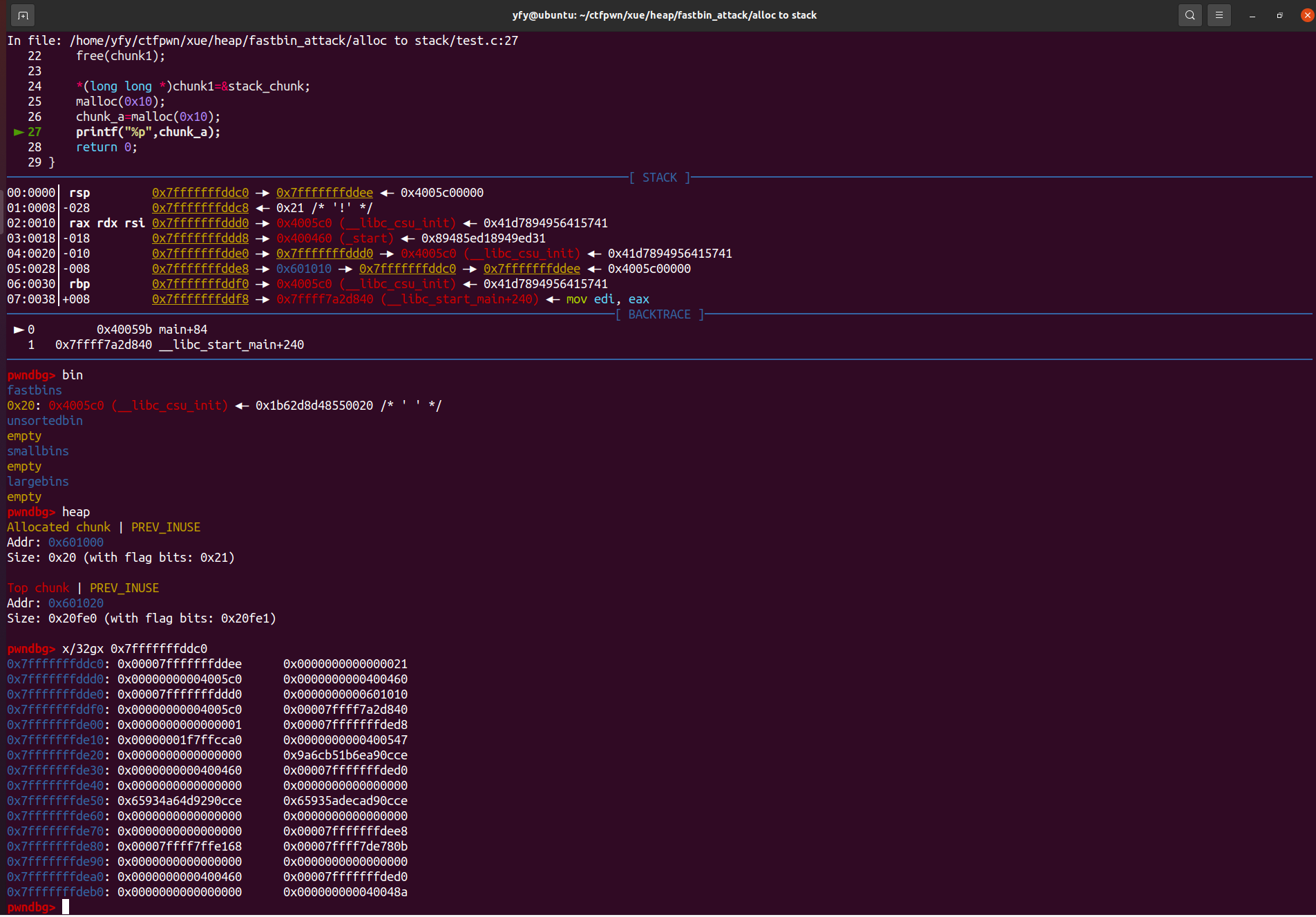
Task: Click the 'fastbins' heading
Action: click(x=35, y=390)
